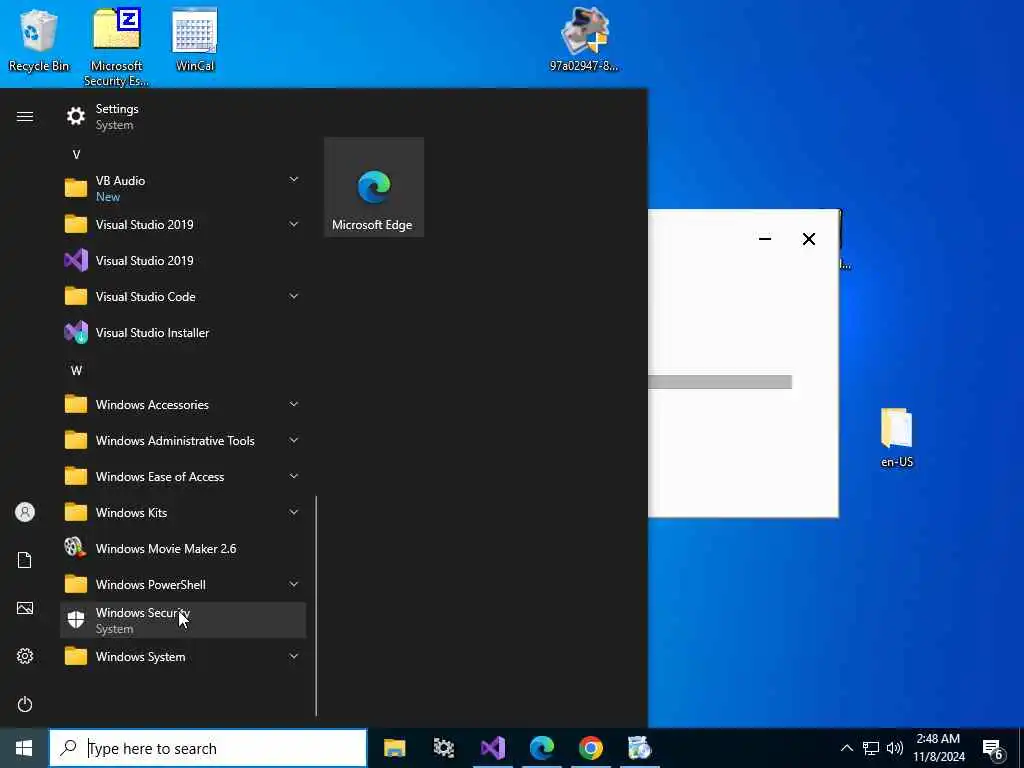Screen dimensions: 1024x768
Task: Switch to Visual Studio on taskbar
Action: (x=492, y=748)
